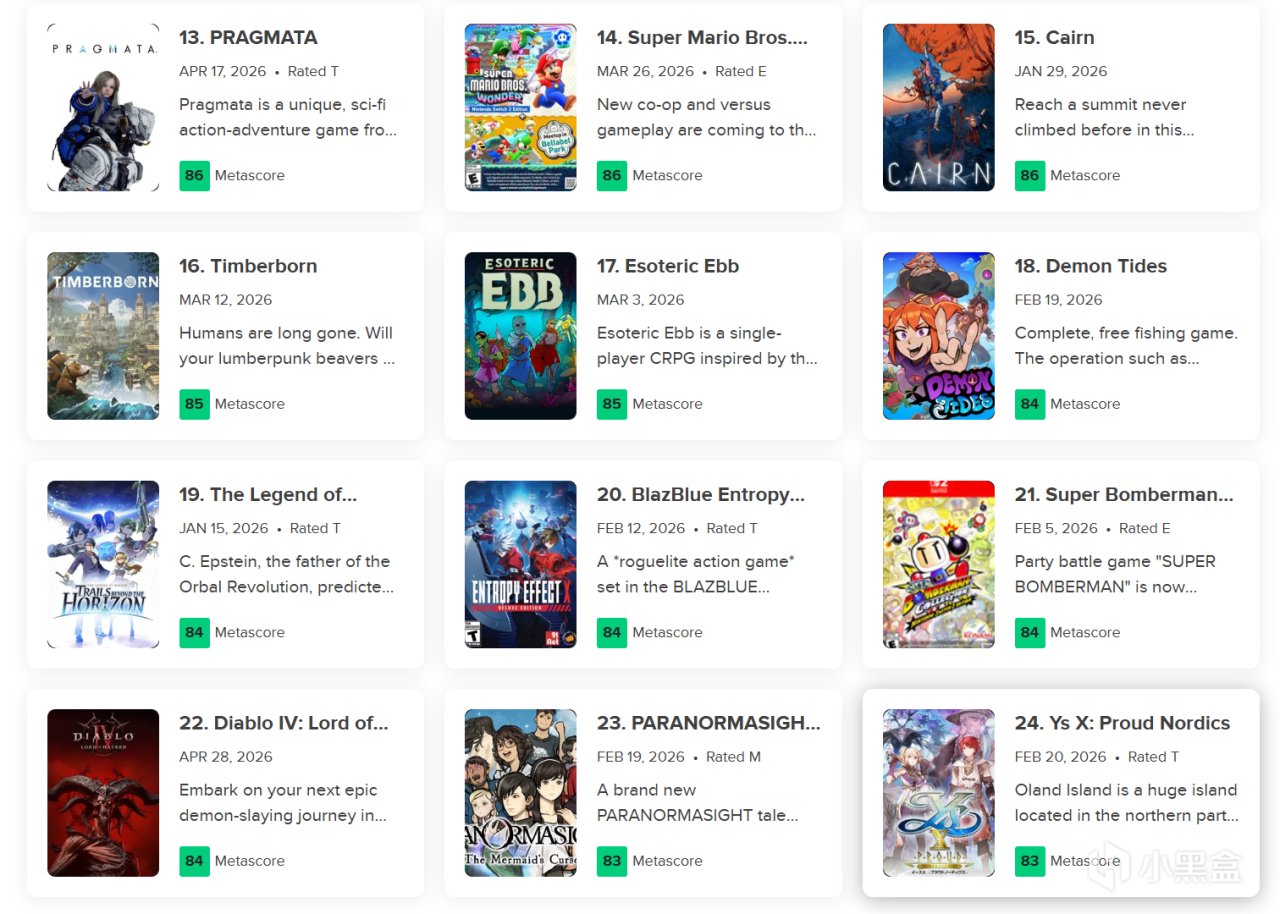Open the "16. Timberborn" title link
This screenshot has height=914, width=1280.
[x=248, y=266]
